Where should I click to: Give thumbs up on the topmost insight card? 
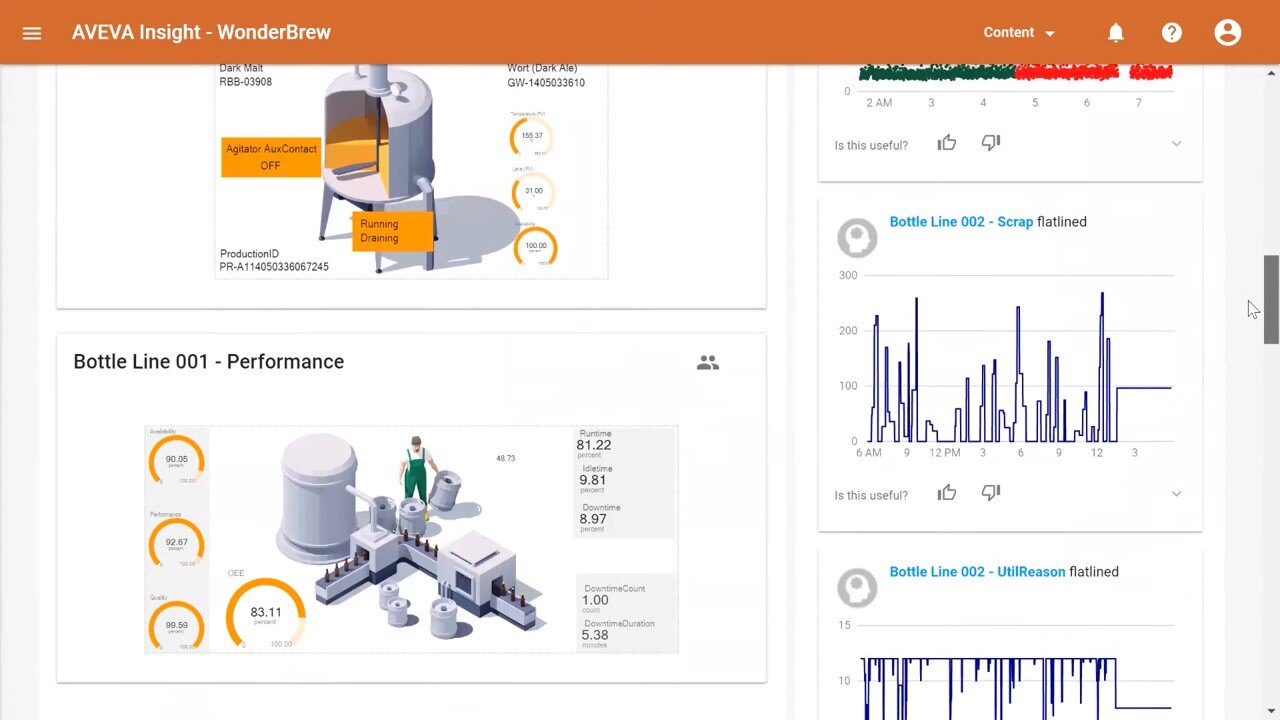pos(946,142)
